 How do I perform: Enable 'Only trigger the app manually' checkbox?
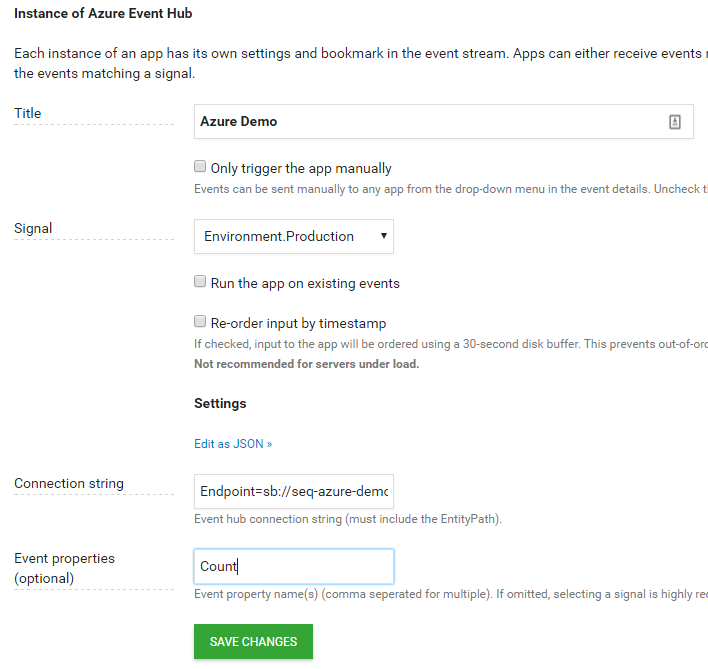tap(201, 168)
